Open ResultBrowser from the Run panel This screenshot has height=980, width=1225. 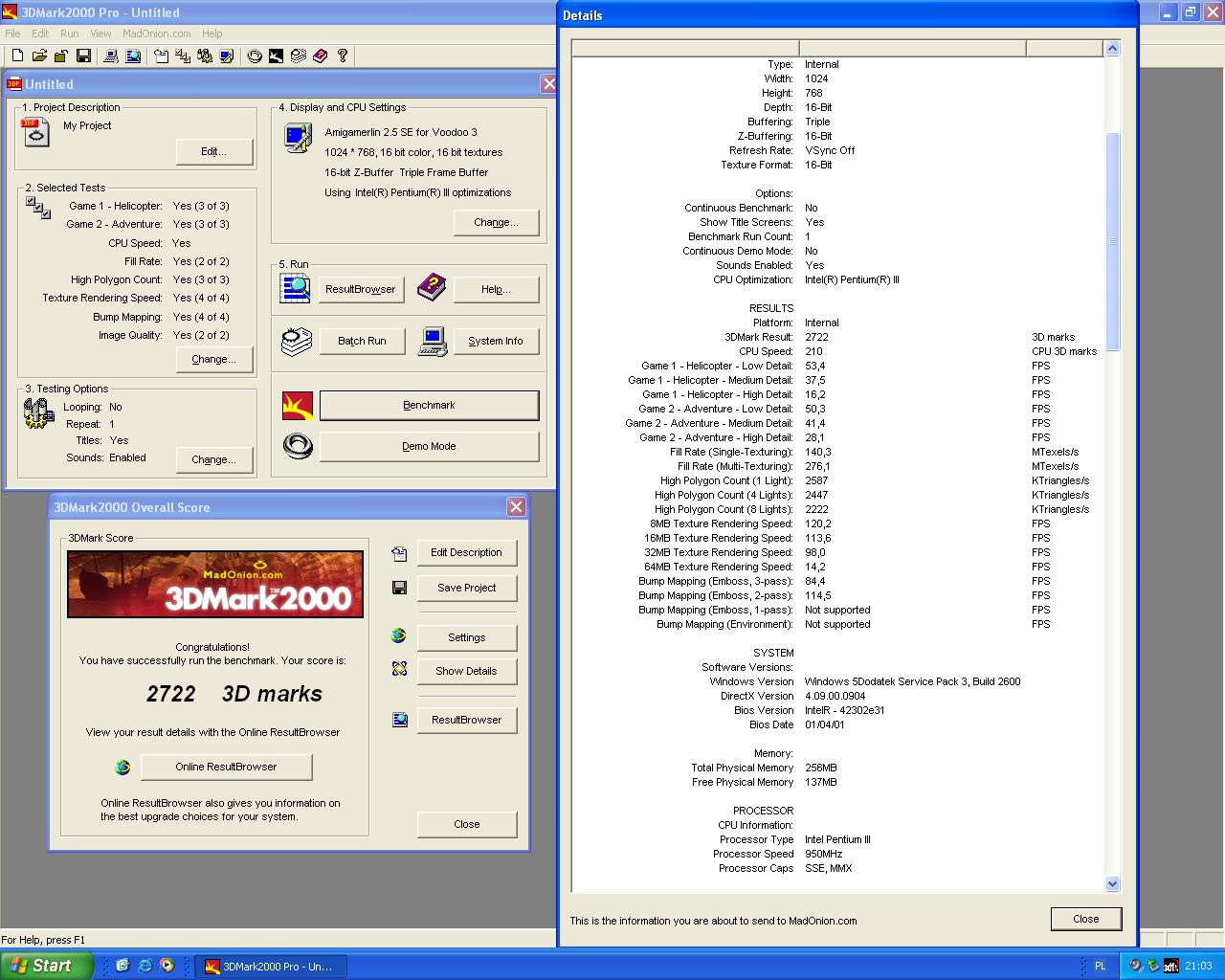361,289
